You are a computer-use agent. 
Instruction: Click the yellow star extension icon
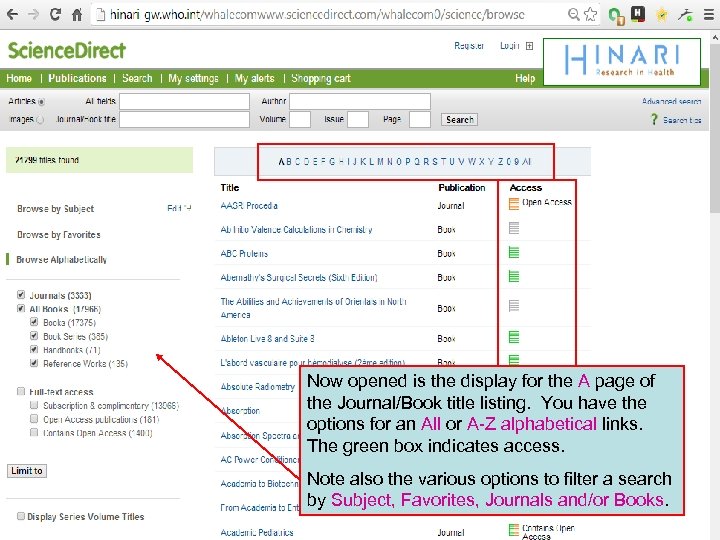tap(662, 15)
